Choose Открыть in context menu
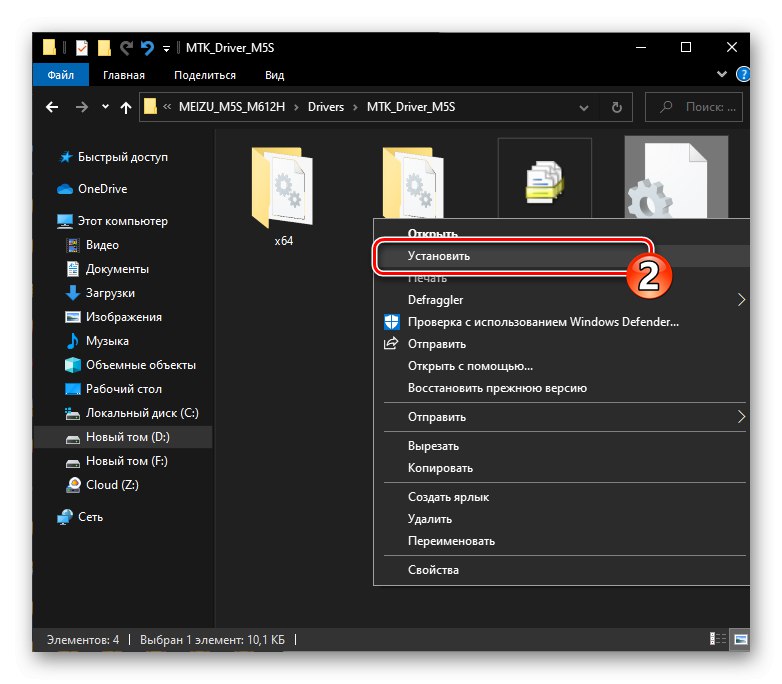 (432, 232)
